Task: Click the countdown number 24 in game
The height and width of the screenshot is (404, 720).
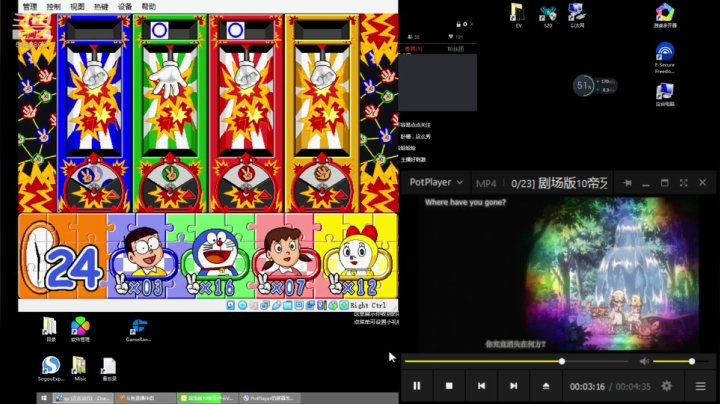Action: point(73,270)
